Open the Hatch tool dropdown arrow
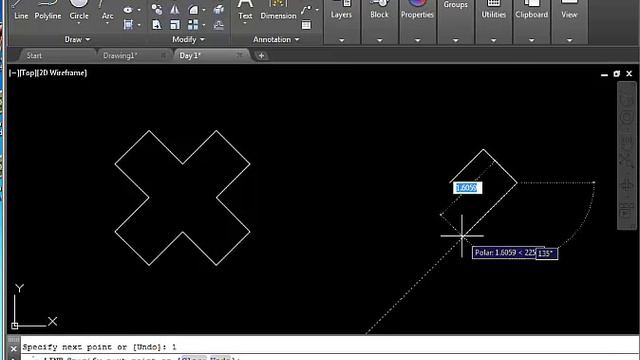The image size is (640, 360). [139, 25]
